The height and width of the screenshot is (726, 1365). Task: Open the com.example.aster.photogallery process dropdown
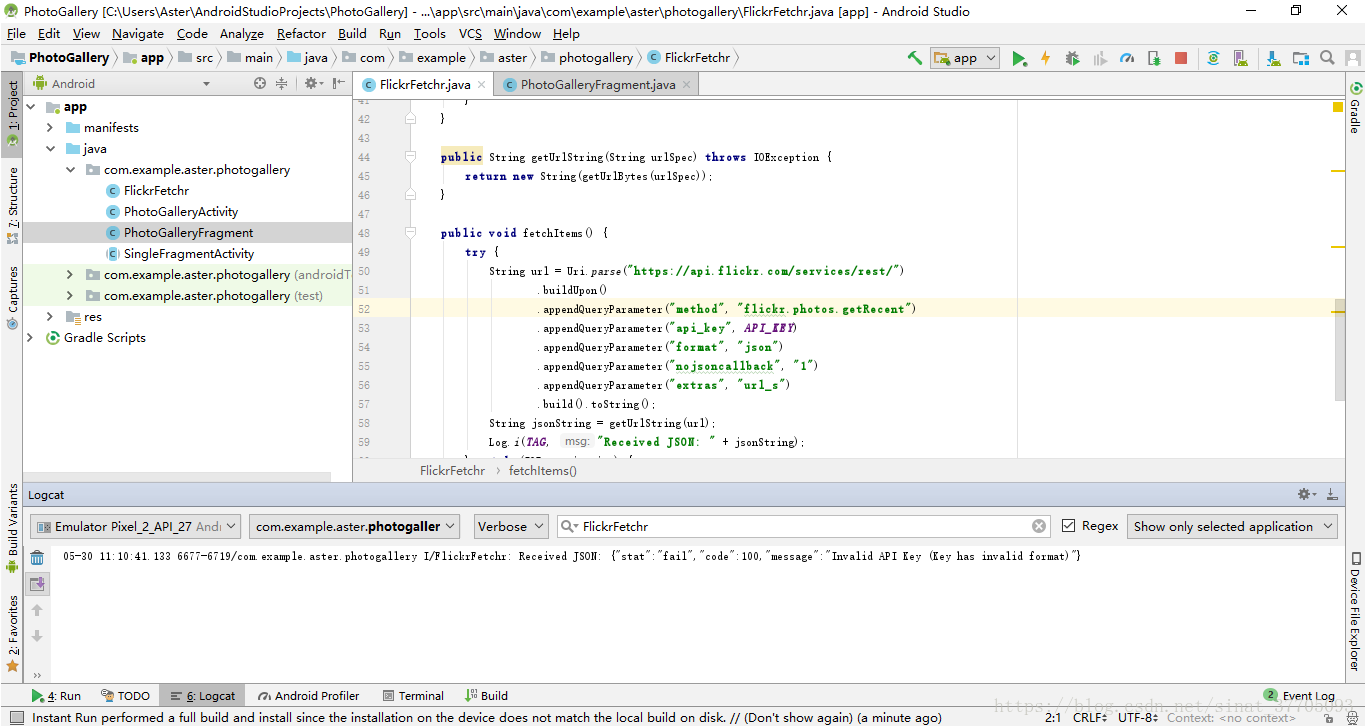(x=355, y=526)
